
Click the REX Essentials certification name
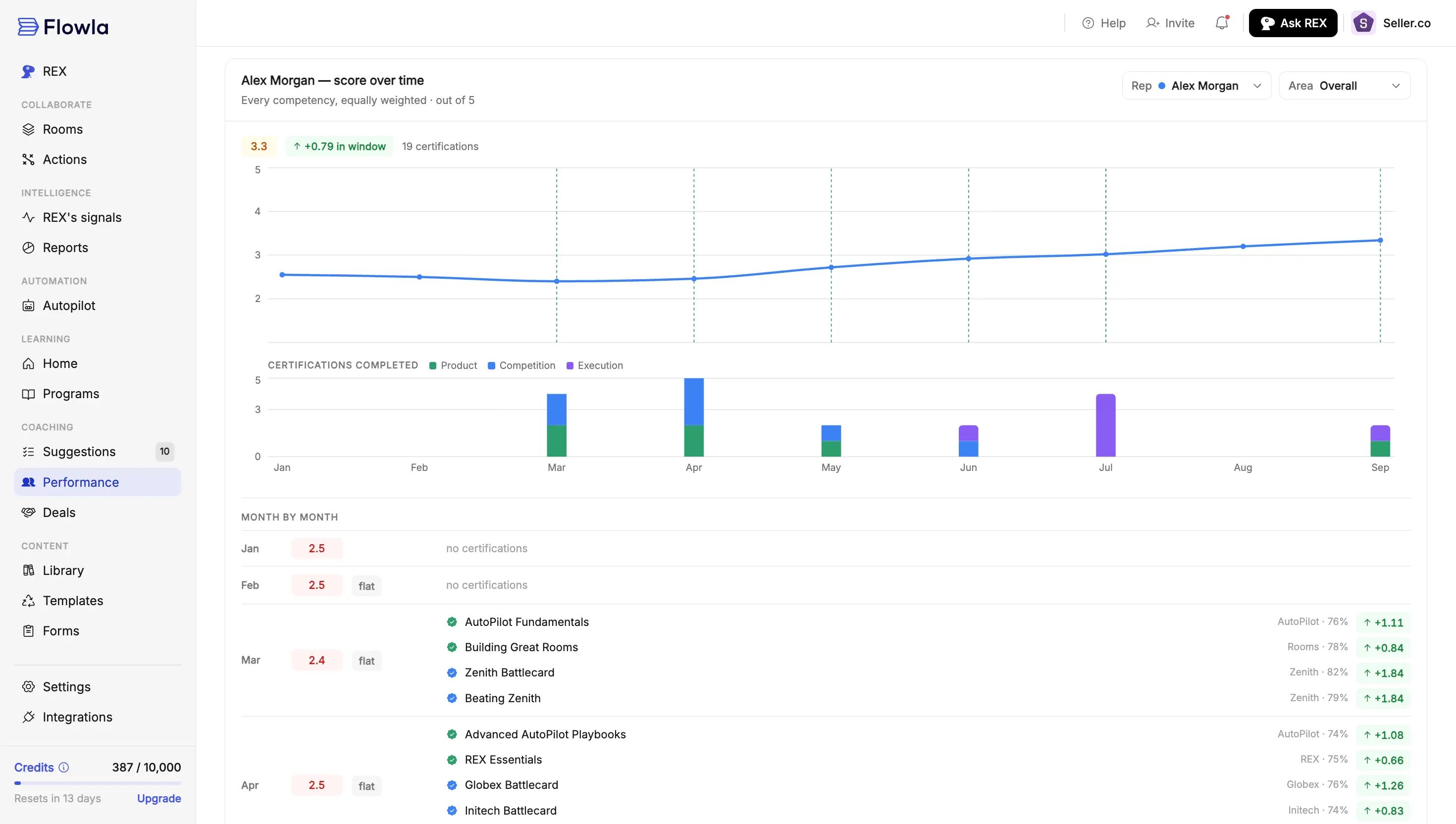click(x=504, y=760)
